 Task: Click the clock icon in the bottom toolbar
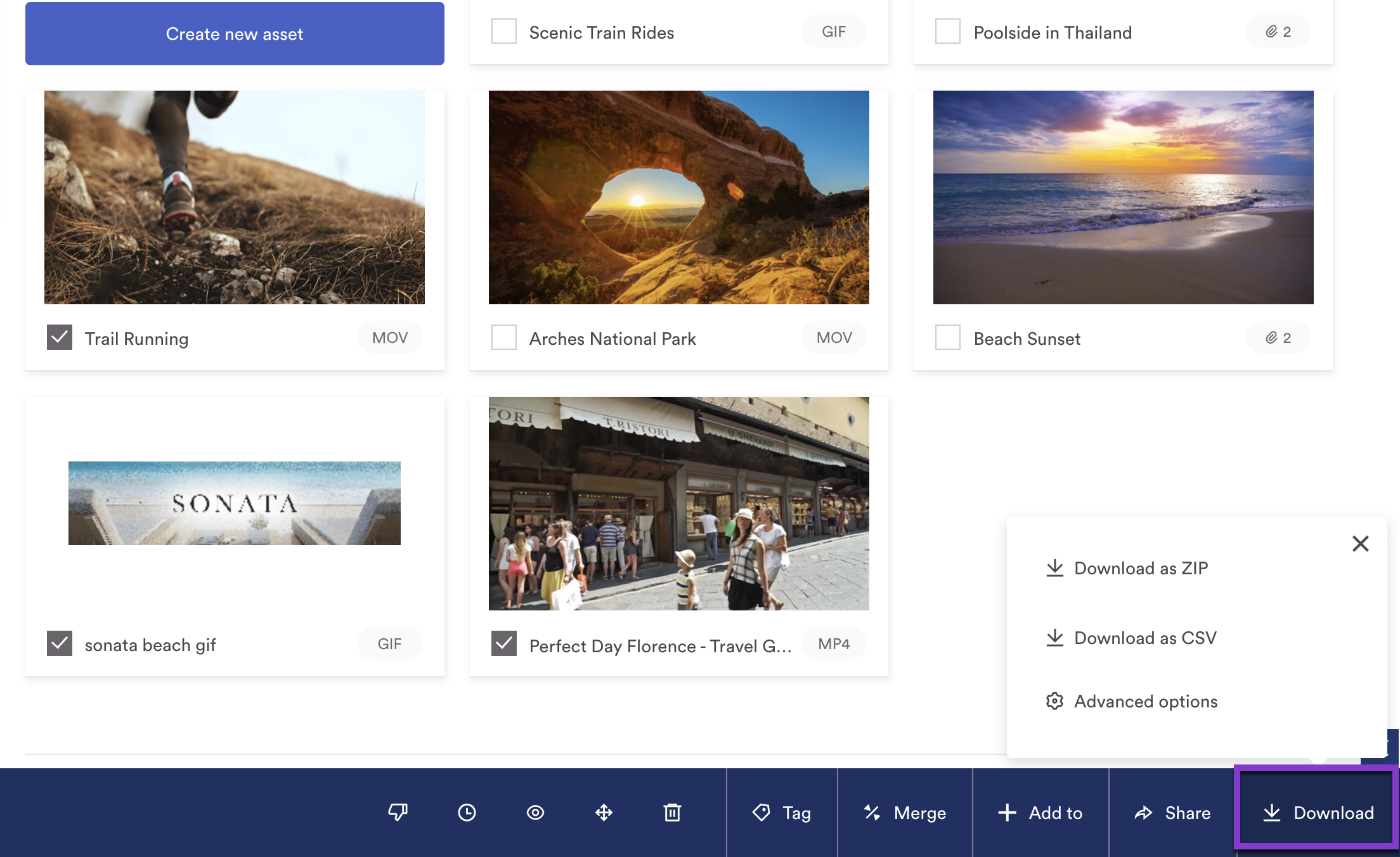click(x=467, y=812)
